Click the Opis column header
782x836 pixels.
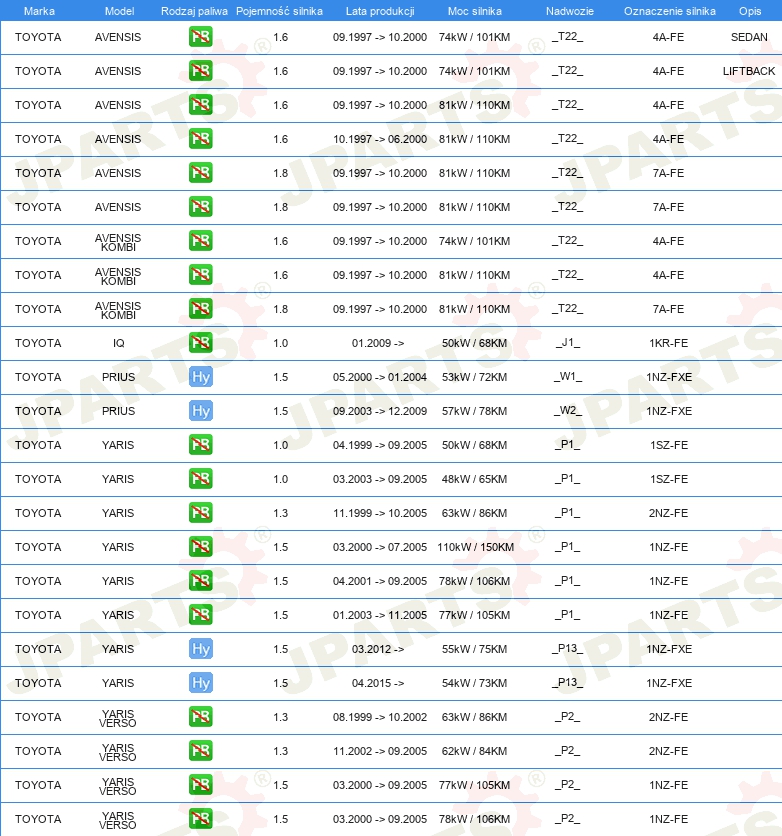coord(749,11)
